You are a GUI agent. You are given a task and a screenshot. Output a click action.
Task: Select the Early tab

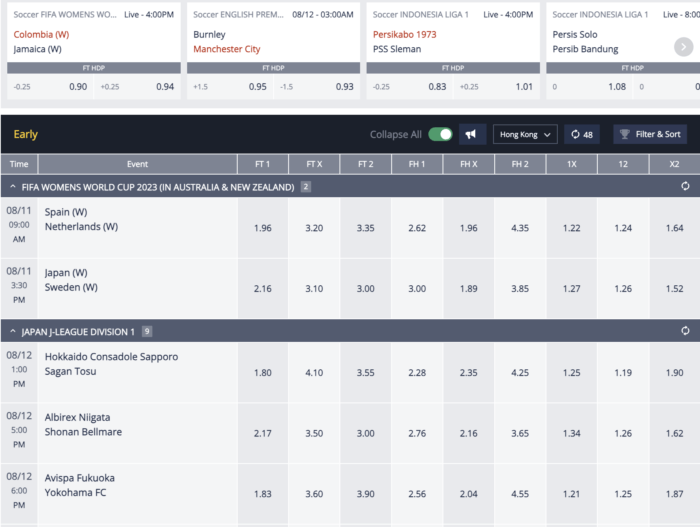[x=26, y=134]
